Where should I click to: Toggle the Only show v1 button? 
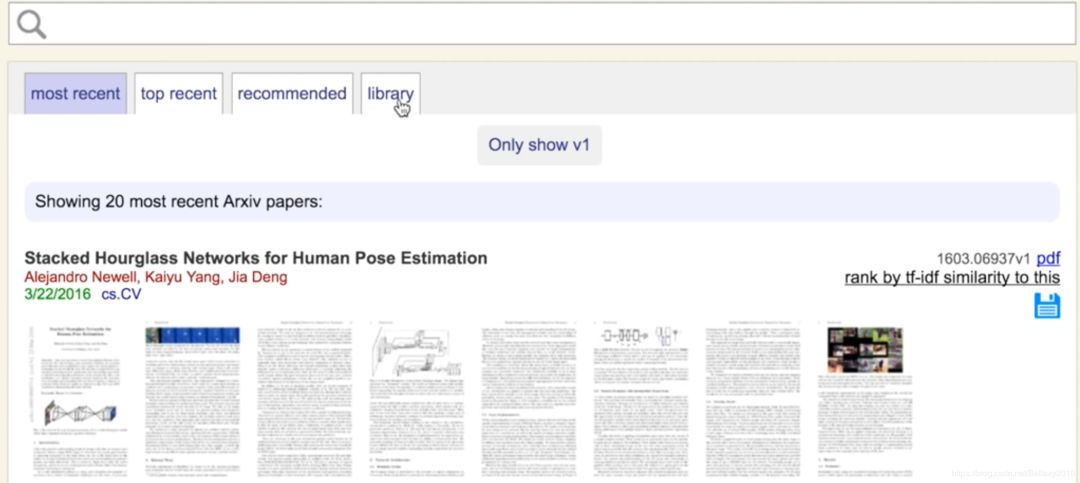click(x=539, y=145)
